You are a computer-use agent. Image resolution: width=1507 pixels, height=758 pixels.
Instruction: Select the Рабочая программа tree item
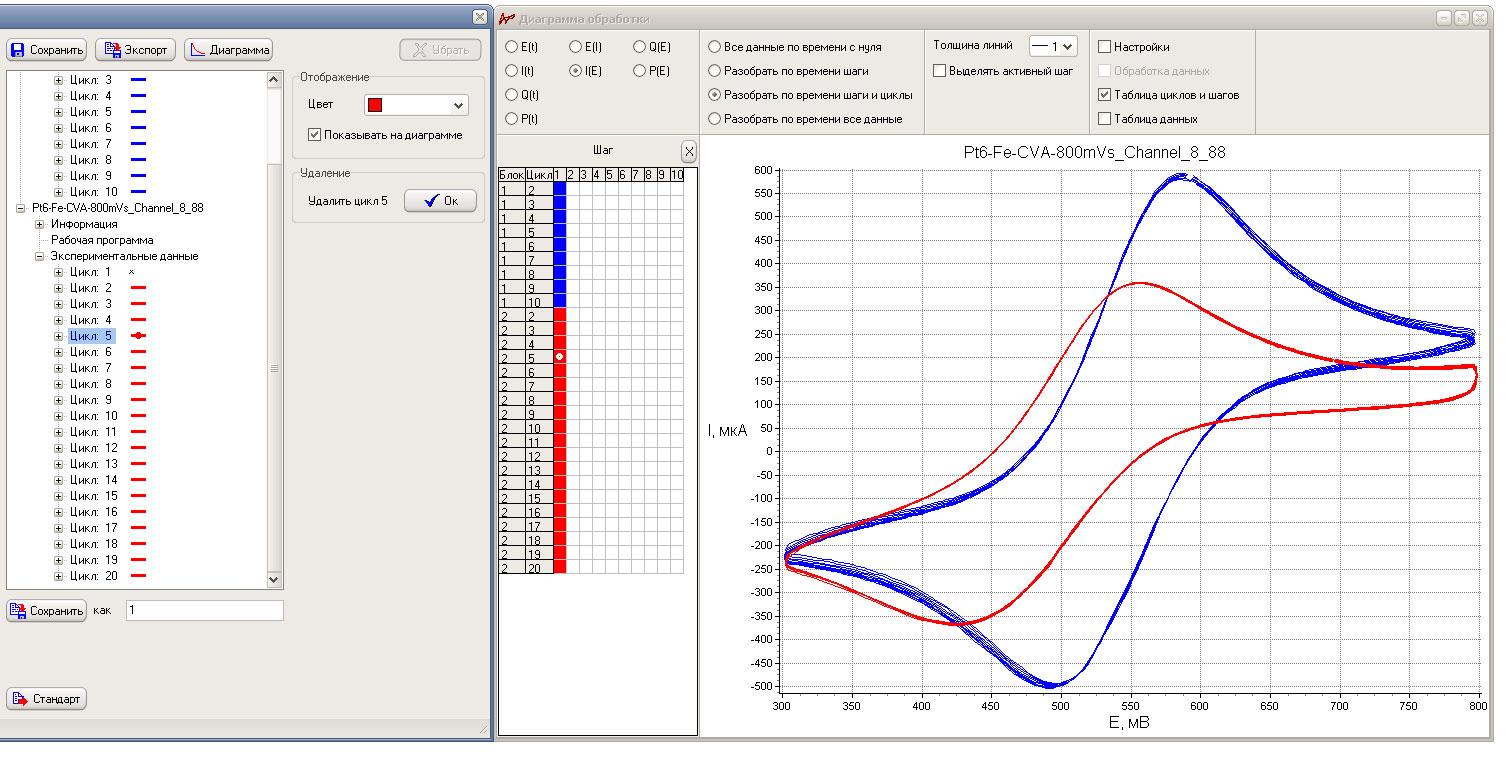click(102, 240)
